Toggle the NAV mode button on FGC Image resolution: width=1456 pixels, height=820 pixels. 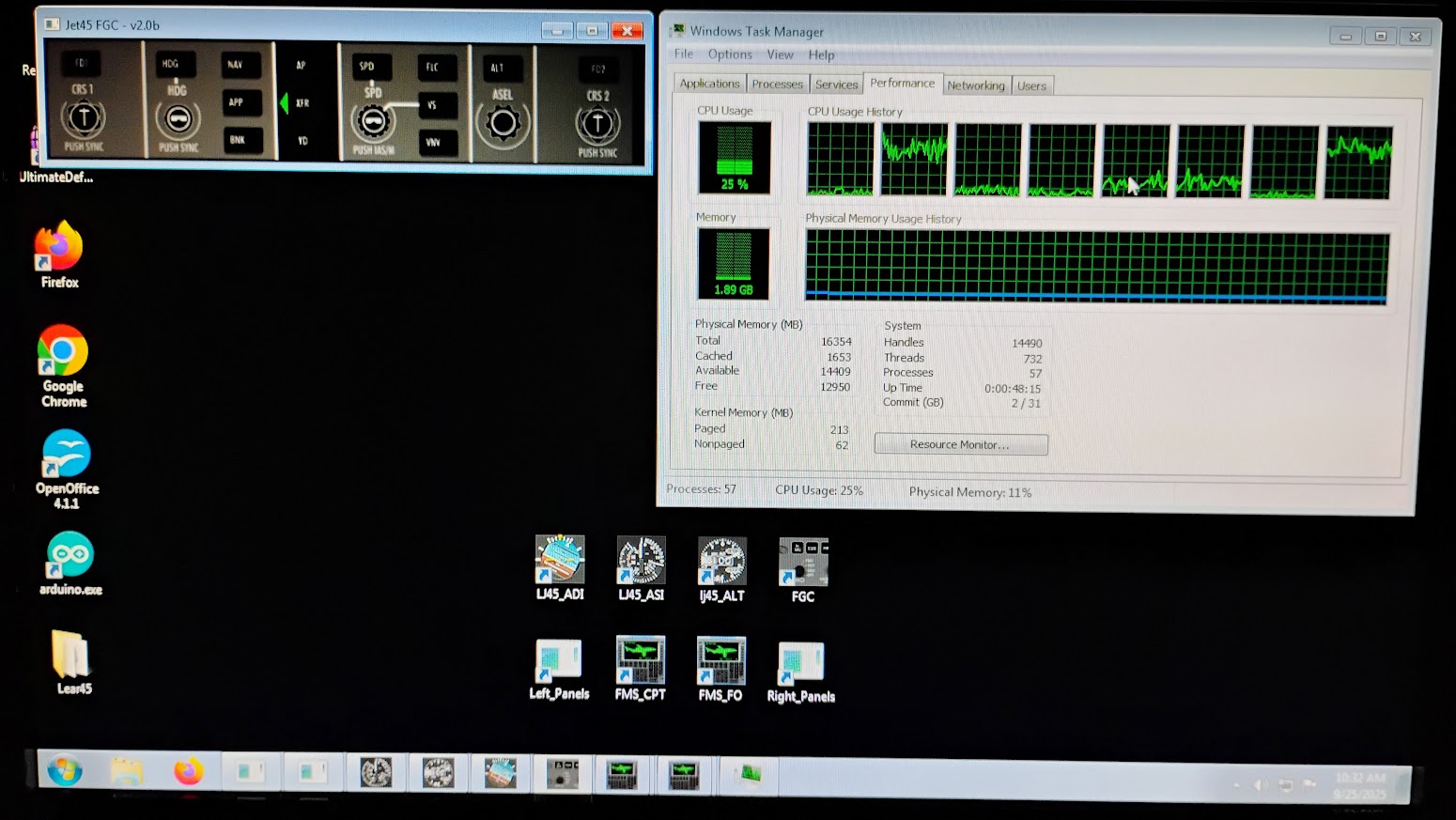[x=236, y=65]
